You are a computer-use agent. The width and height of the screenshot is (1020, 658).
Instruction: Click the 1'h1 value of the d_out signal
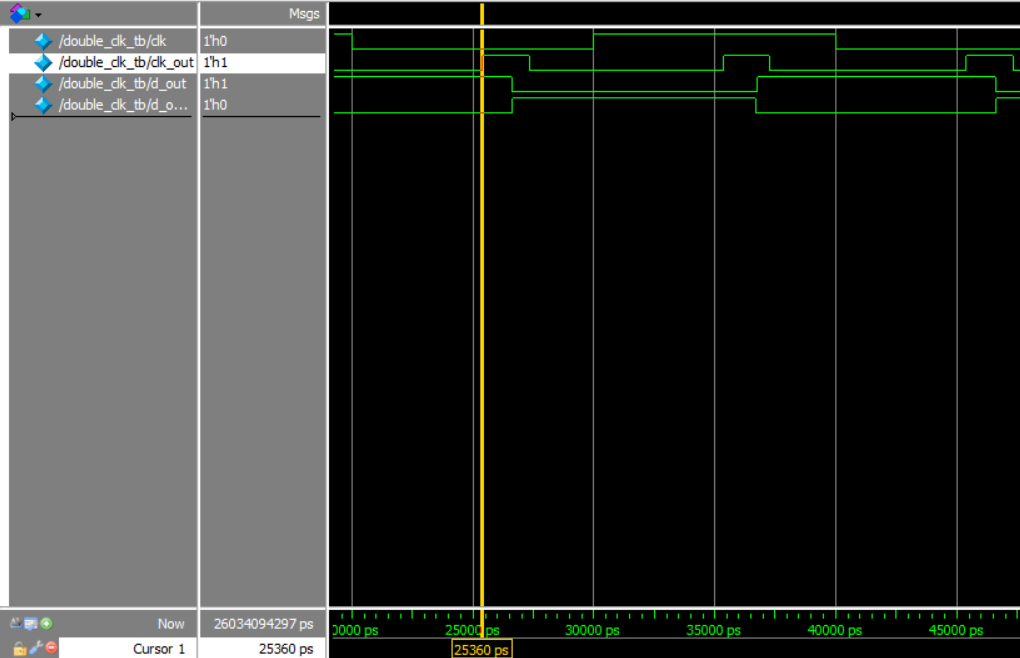(215, 84)
